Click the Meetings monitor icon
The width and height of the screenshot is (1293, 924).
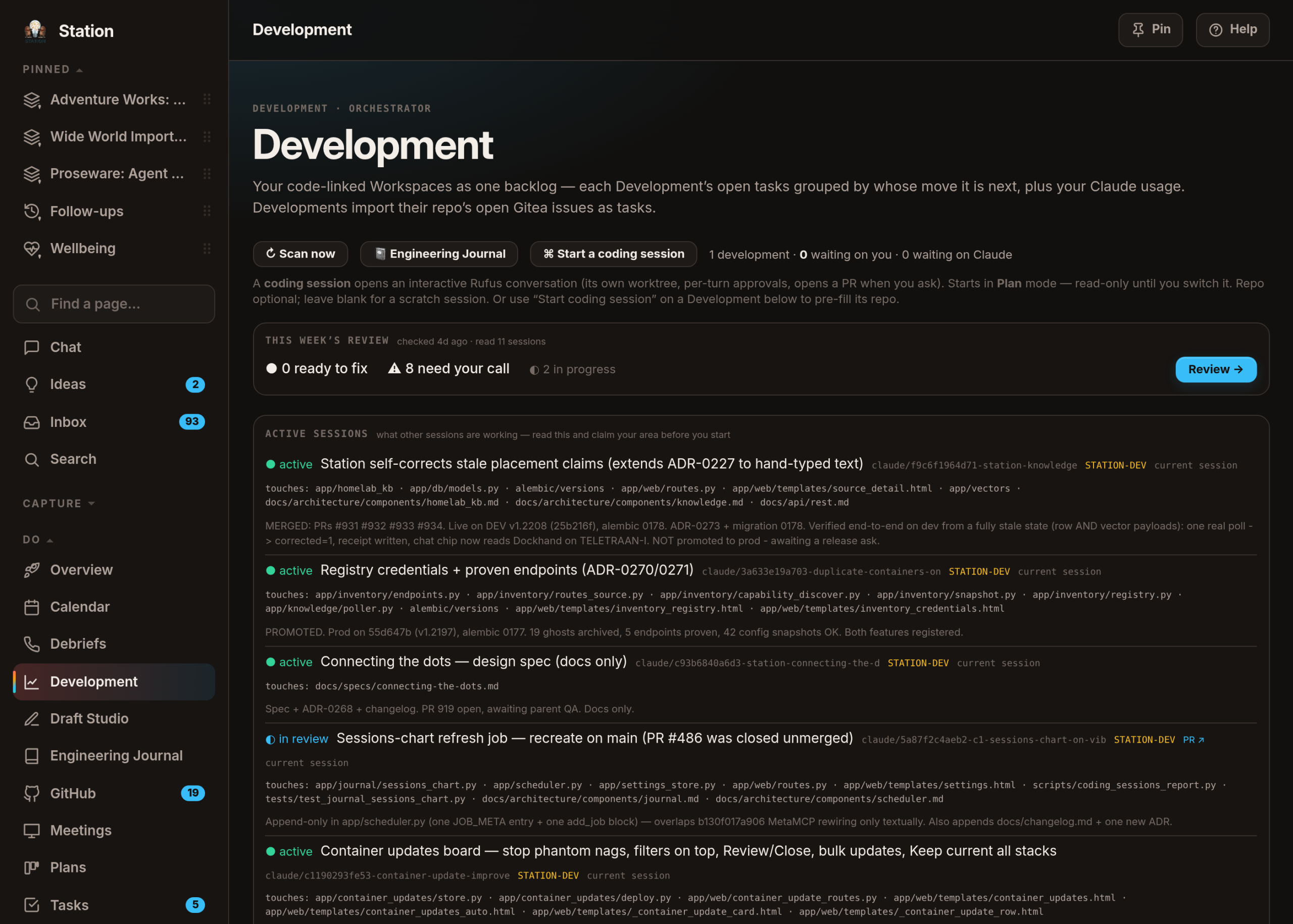[x=32, y=831]
